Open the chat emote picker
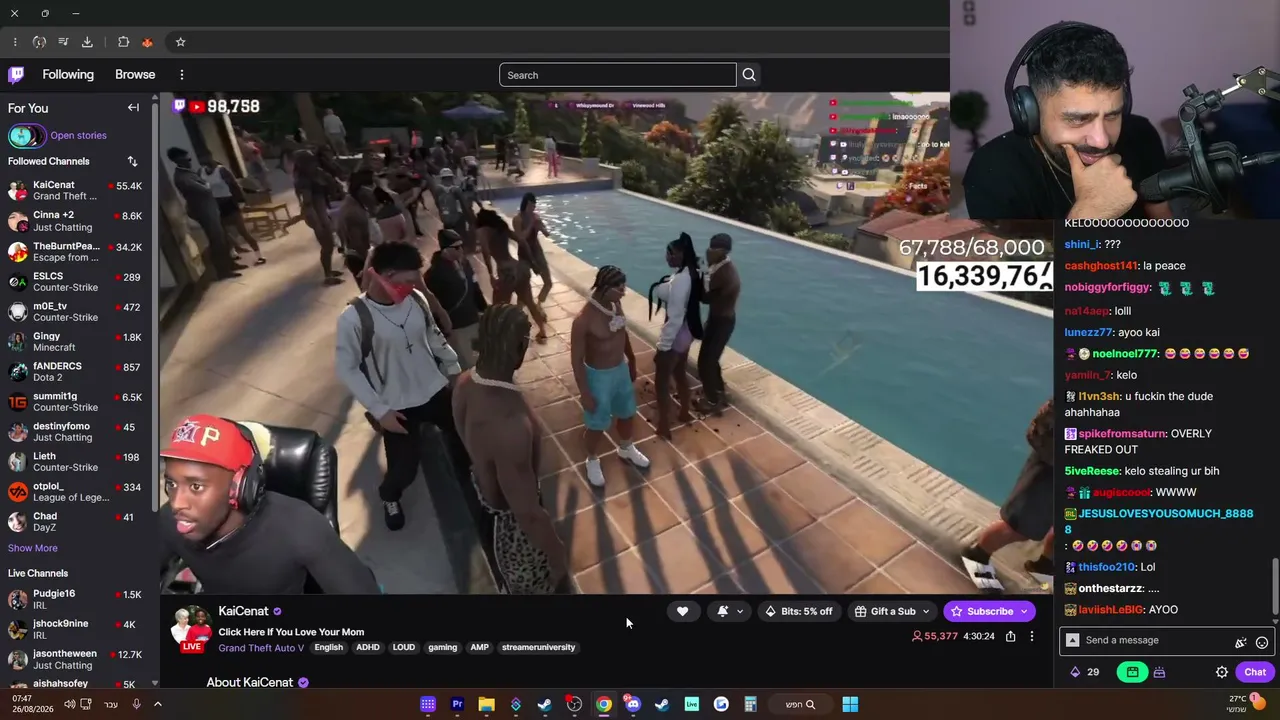The width and height of the screenshot is (1280, 720). (1262, 643)
